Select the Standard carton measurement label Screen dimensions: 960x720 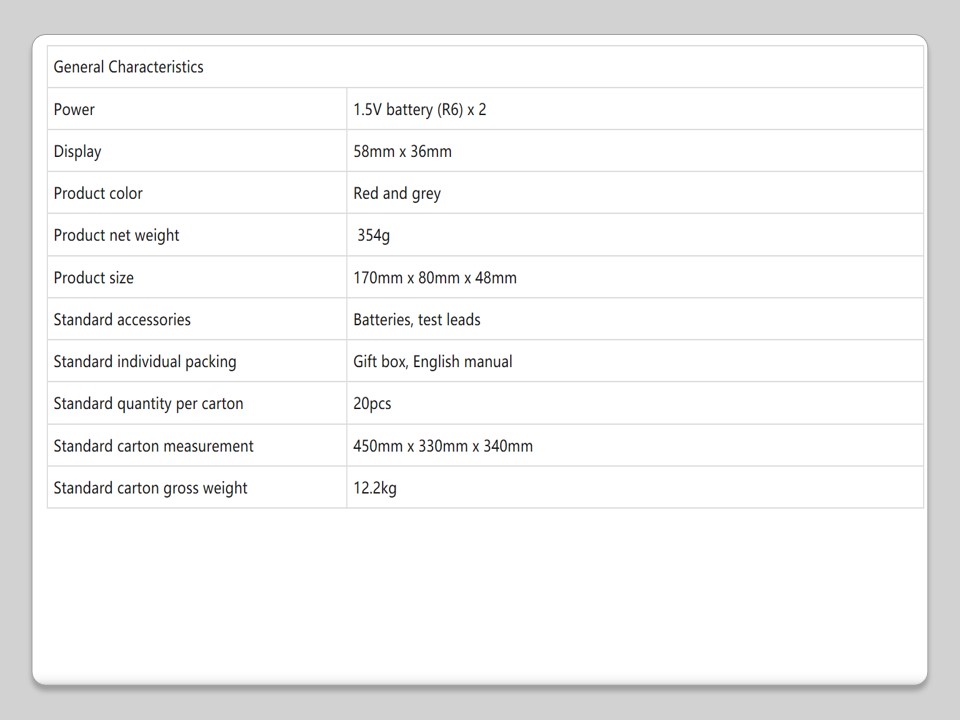pyautogui.click(x=153, y=446)
